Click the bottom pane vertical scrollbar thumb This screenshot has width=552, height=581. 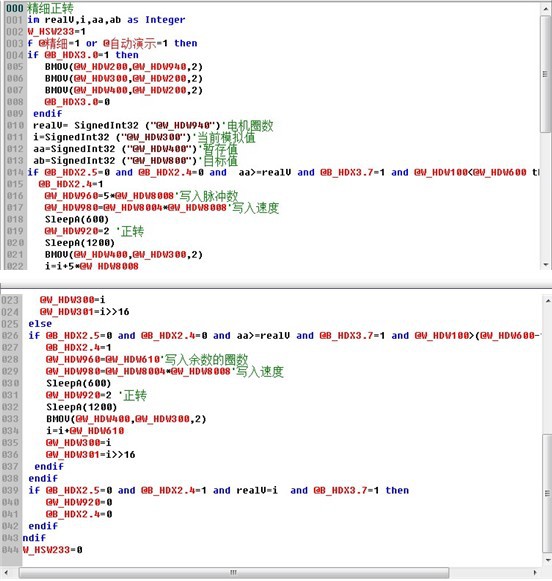[548, 493]
